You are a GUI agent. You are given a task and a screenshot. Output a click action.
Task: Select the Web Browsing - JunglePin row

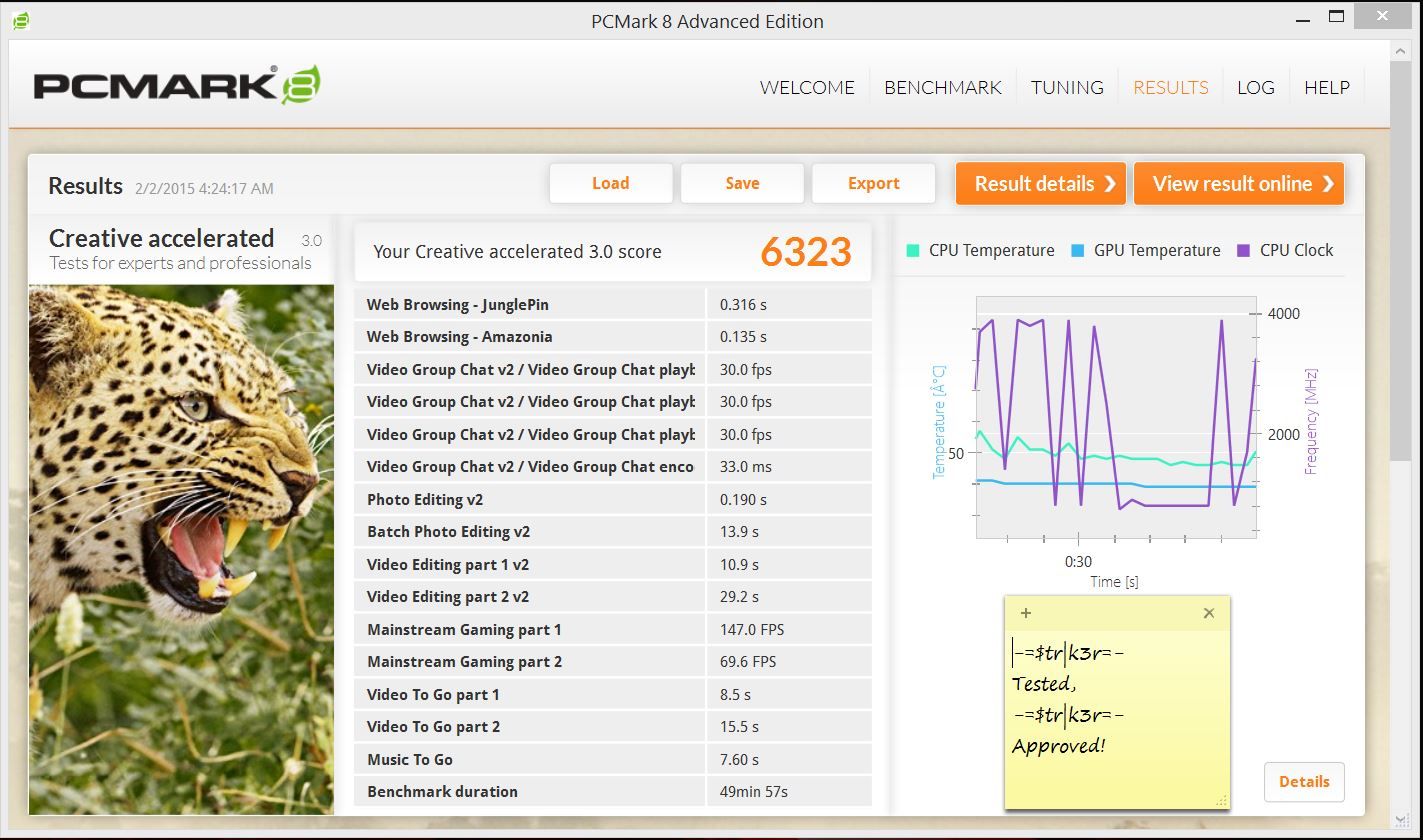tap(612, 305)
